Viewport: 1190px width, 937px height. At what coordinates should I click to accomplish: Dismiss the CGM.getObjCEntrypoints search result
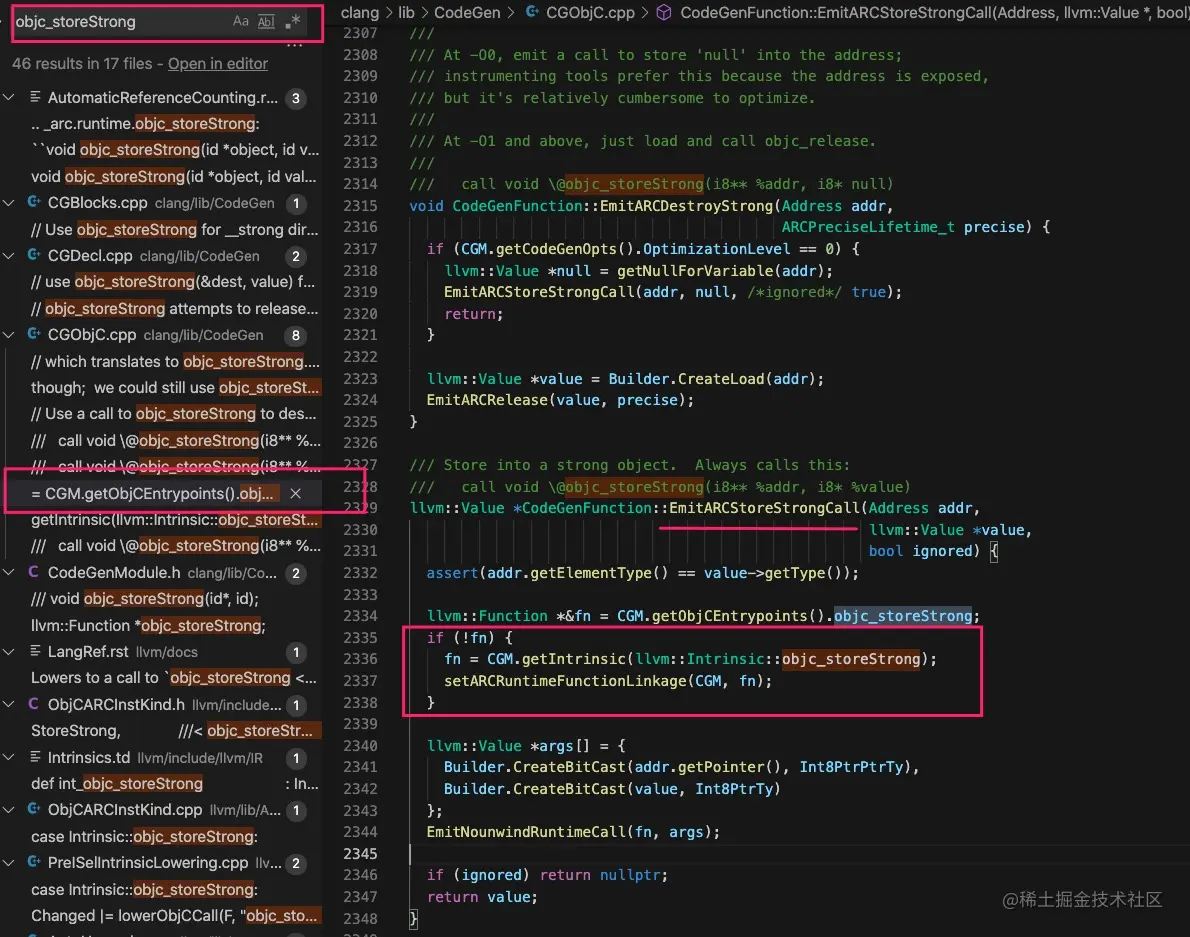(295, 493)
